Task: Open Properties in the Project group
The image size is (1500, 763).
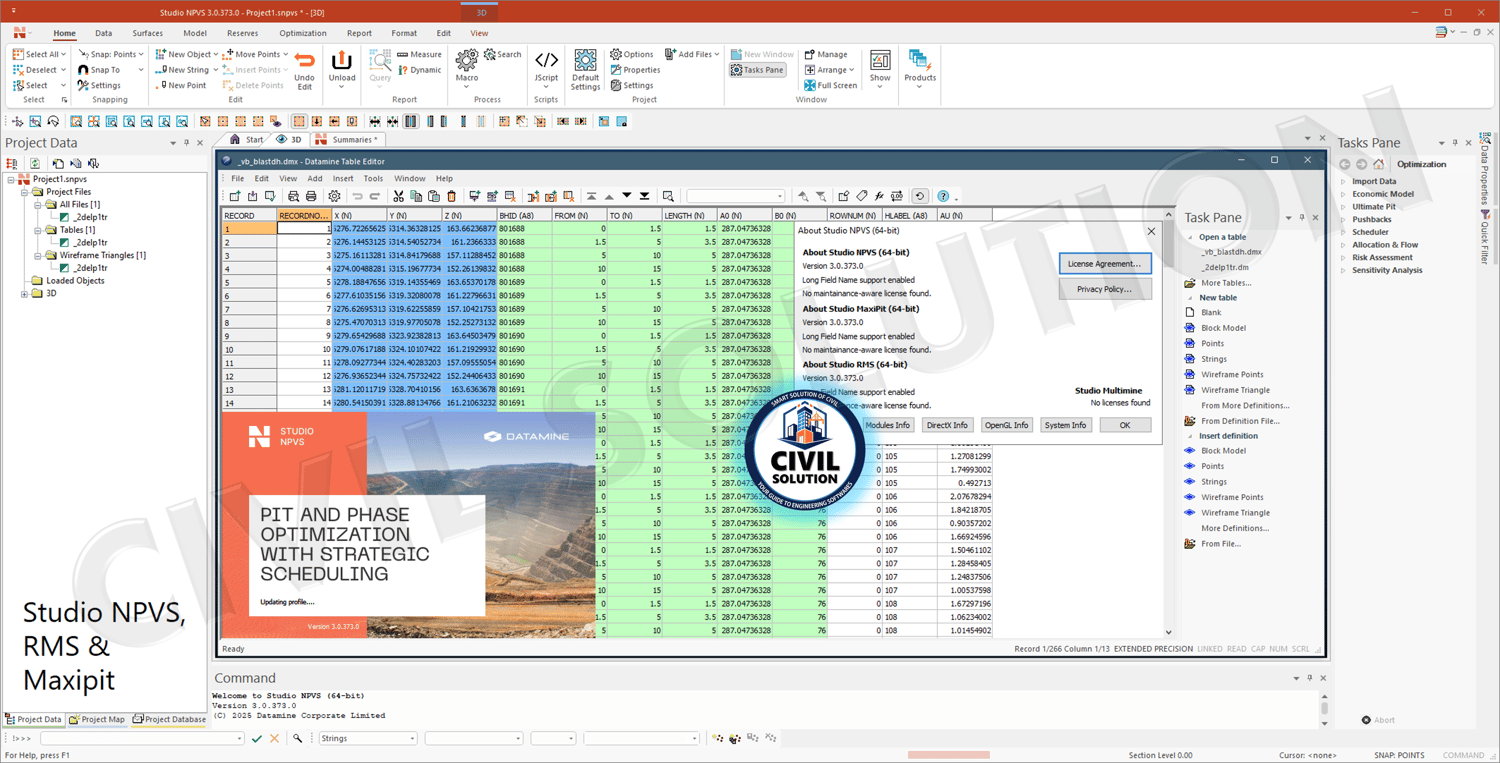Action: (x=635, y=70)
